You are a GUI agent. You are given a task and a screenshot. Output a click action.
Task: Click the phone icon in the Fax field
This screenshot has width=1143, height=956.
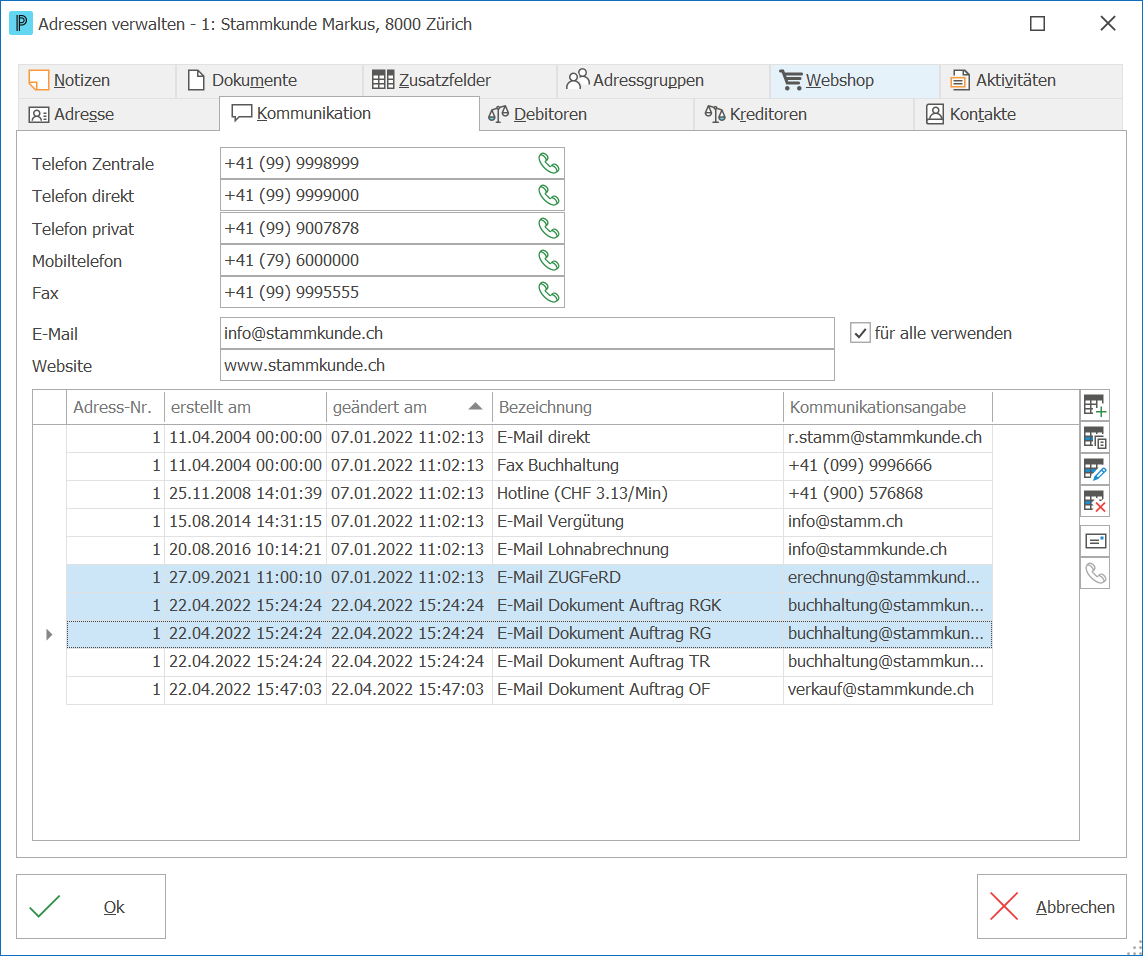[548, 292]
